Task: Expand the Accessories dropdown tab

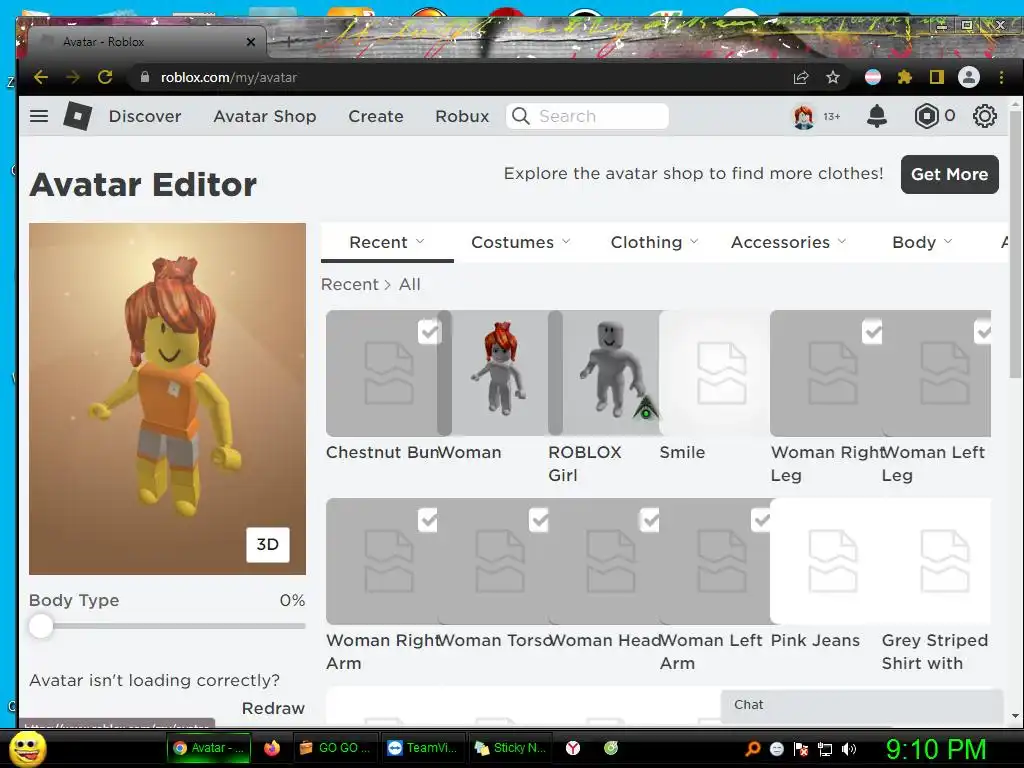Action: tap(788, 242)
